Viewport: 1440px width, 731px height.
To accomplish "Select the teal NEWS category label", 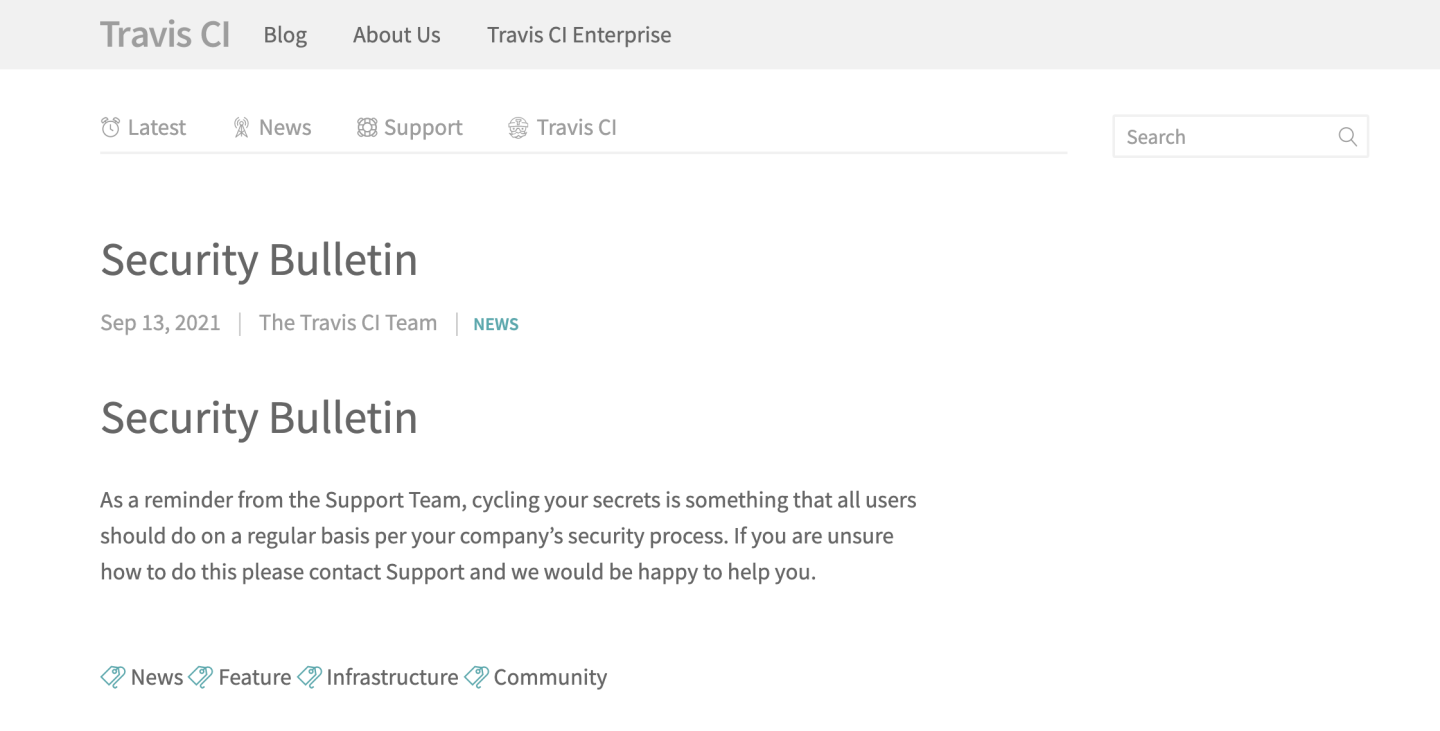I will [496, 324].
